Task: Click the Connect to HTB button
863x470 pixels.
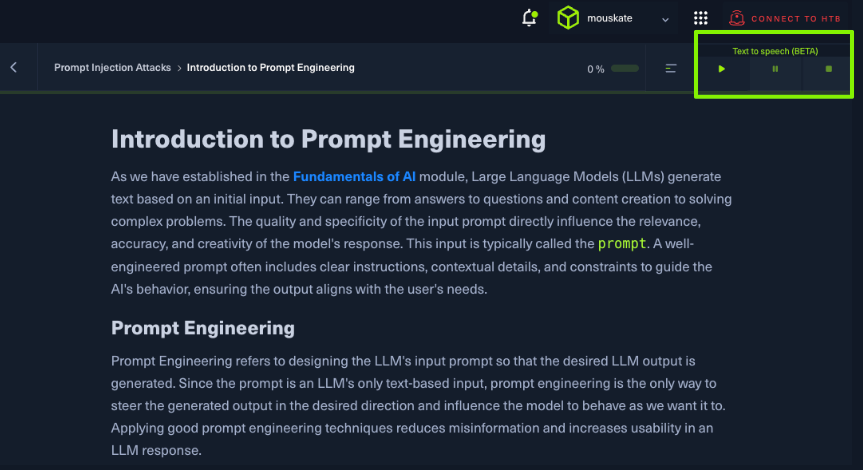Action: click(798, 19)
